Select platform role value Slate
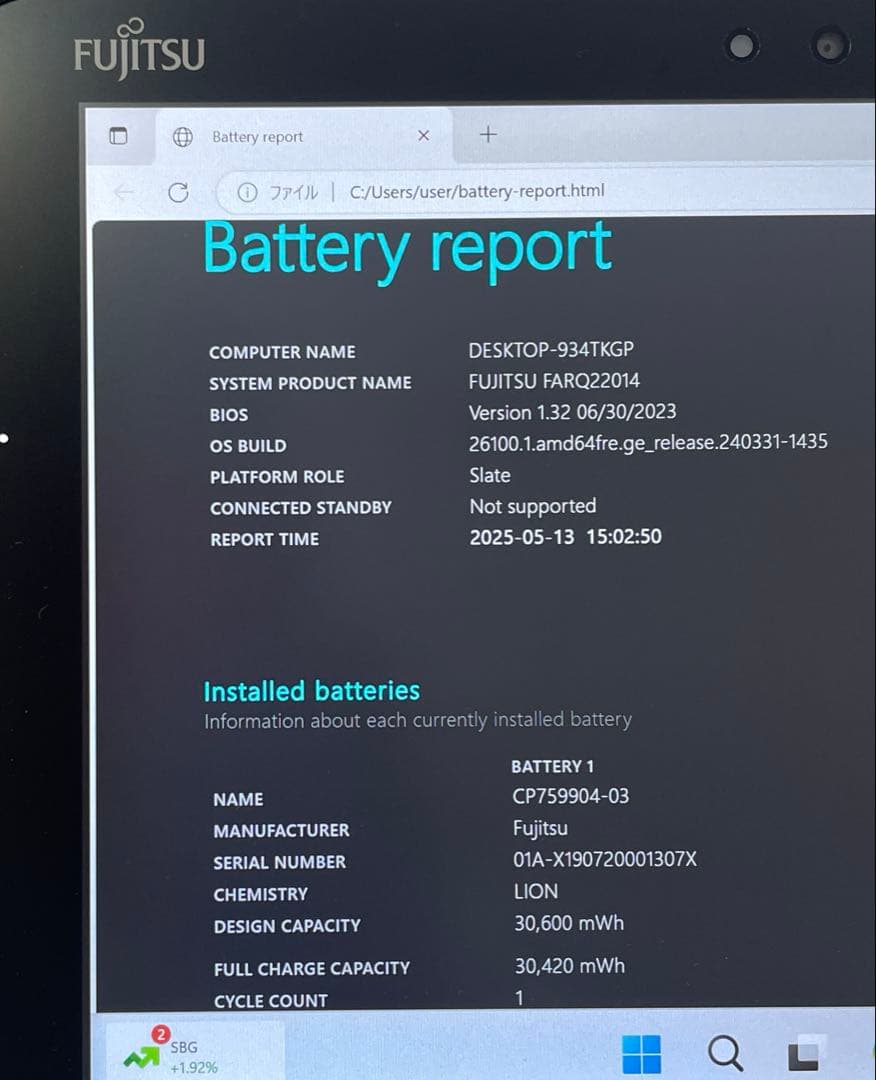This screenshot has width=876, height=1080. [490, 475]
